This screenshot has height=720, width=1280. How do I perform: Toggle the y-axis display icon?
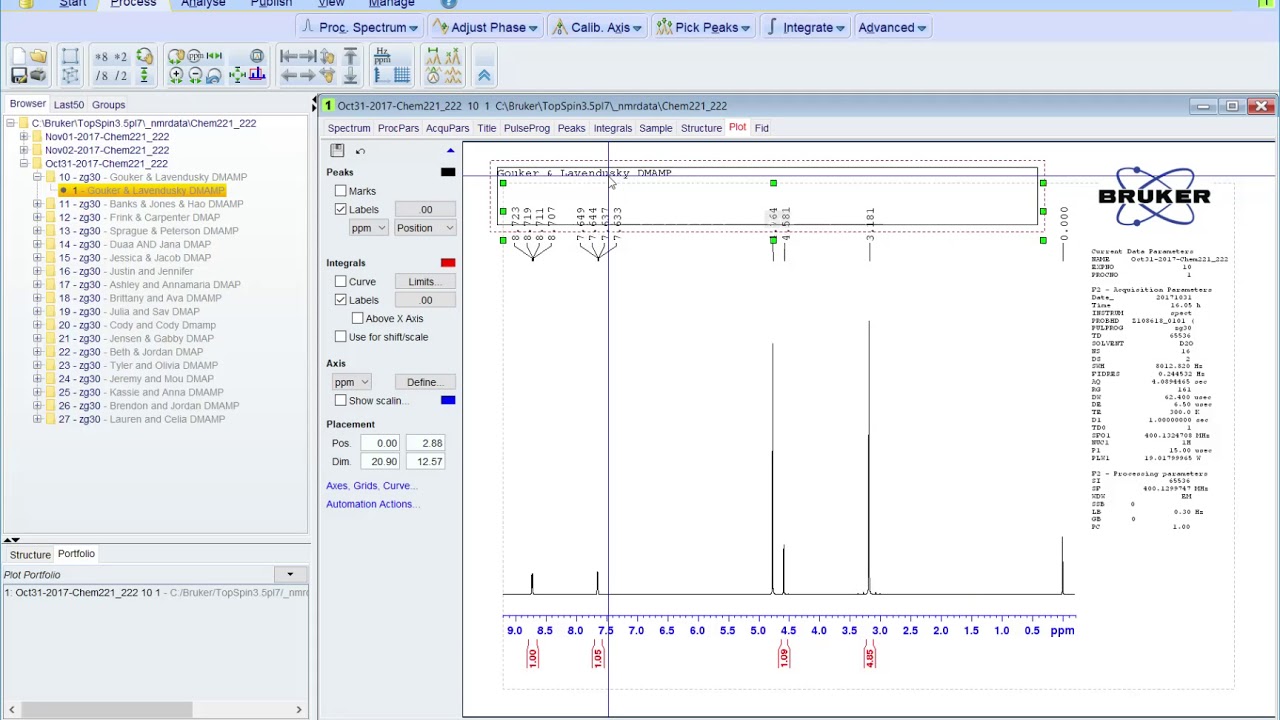coord(381,76)
